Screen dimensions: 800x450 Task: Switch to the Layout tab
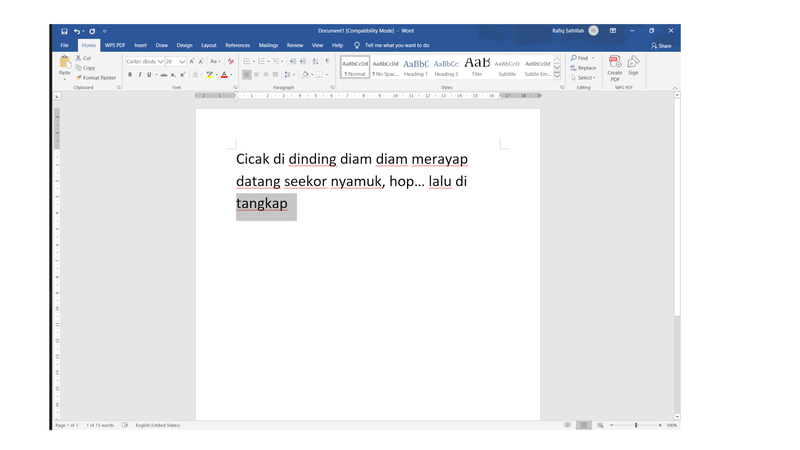pyautogui.click(x=209, y=45)
